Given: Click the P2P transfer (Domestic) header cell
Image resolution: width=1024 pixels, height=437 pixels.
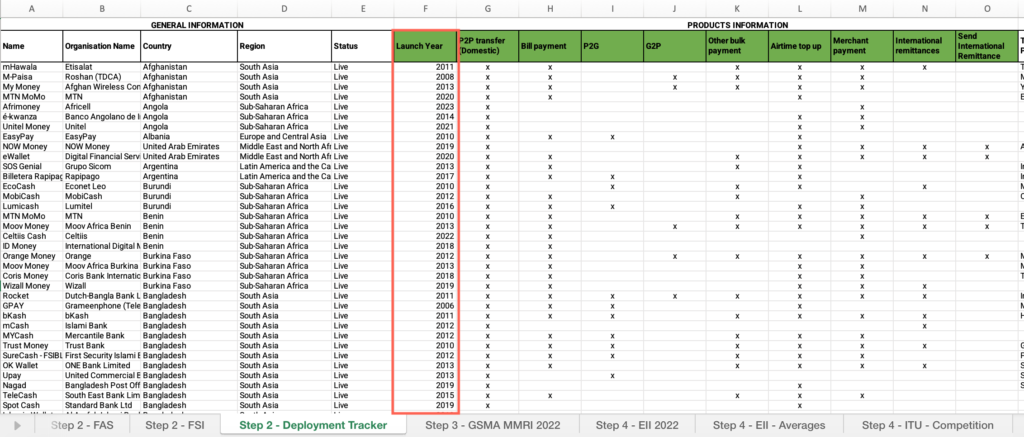Looking at the screenshot, I should coord(488,46).
